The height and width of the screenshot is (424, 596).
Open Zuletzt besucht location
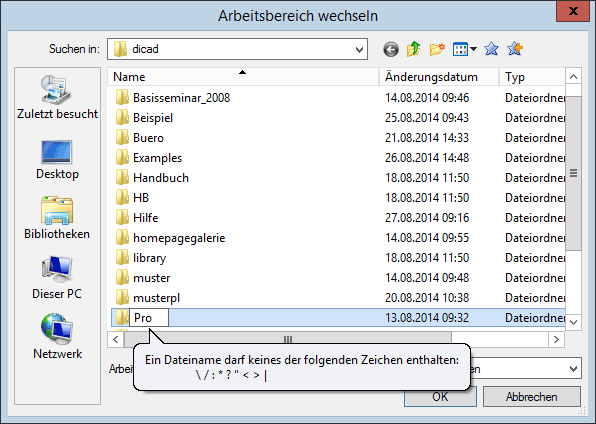pos(57,97)
